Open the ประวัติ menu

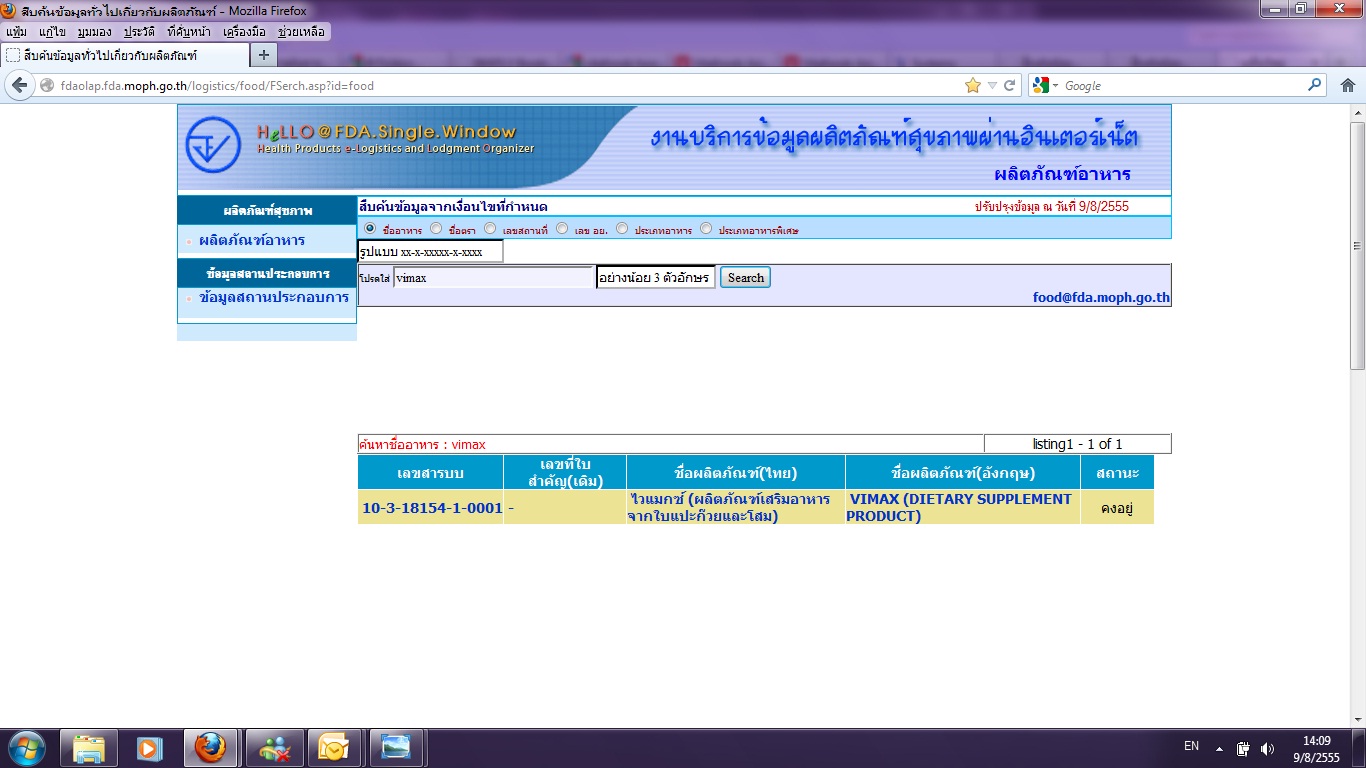pos(141,32)
